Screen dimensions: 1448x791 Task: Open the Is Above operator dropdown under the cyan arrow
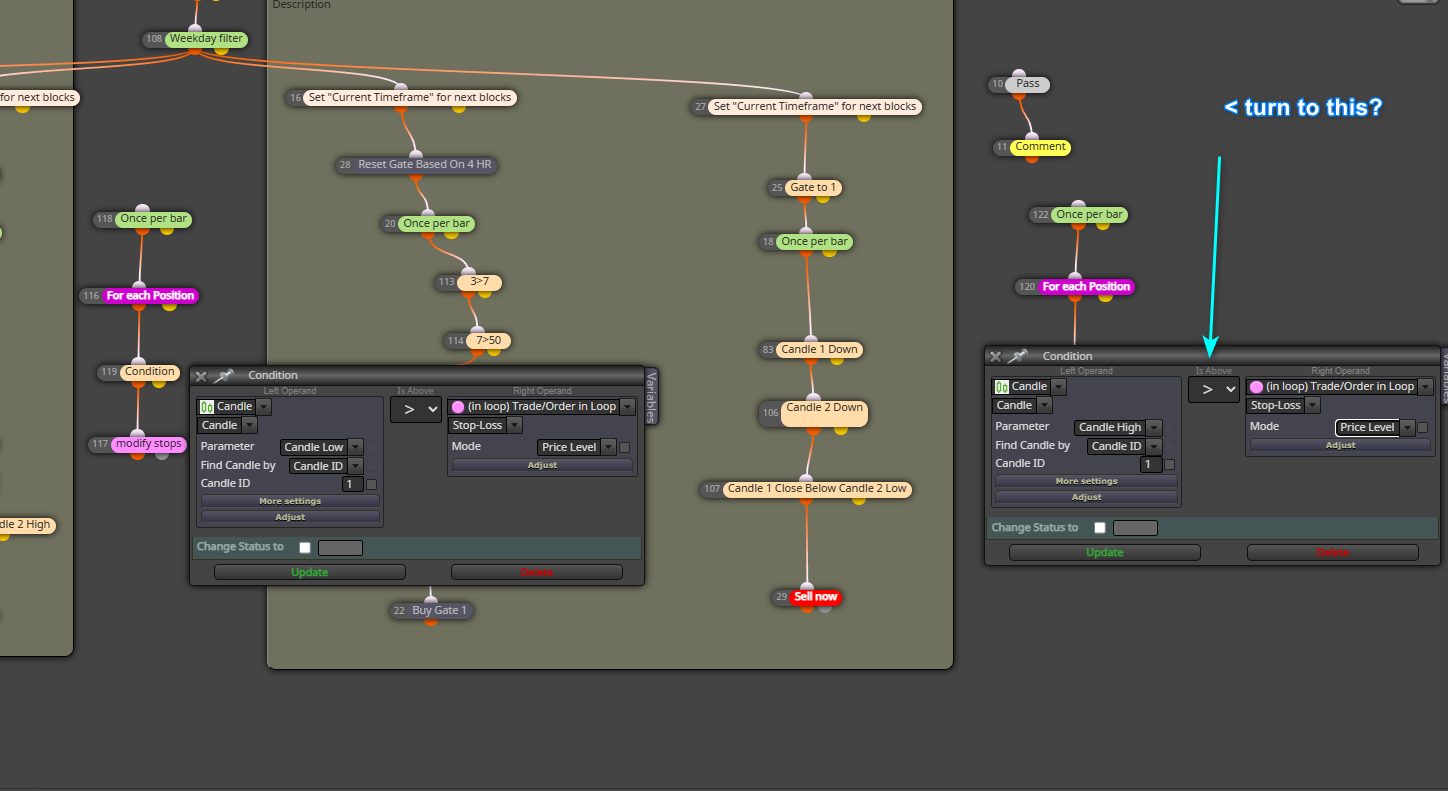[1214, 390]
